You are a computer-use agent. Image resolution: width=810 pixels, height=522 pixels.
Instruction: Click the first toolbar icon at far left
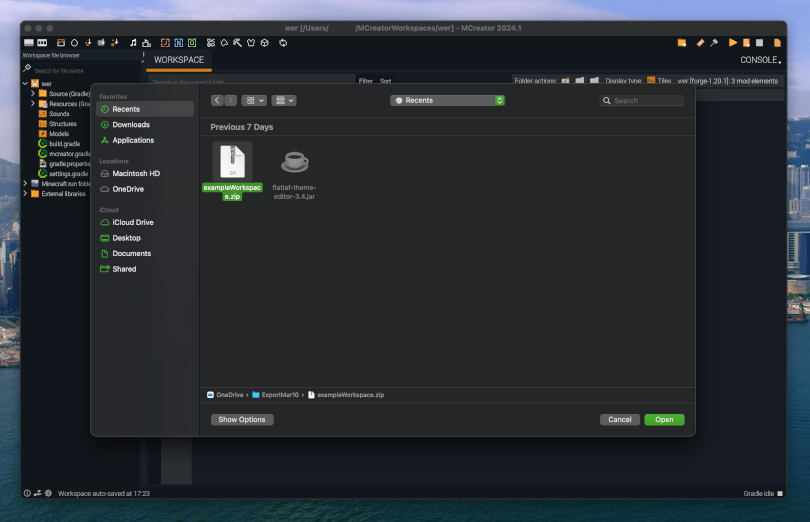coord(29,43)
